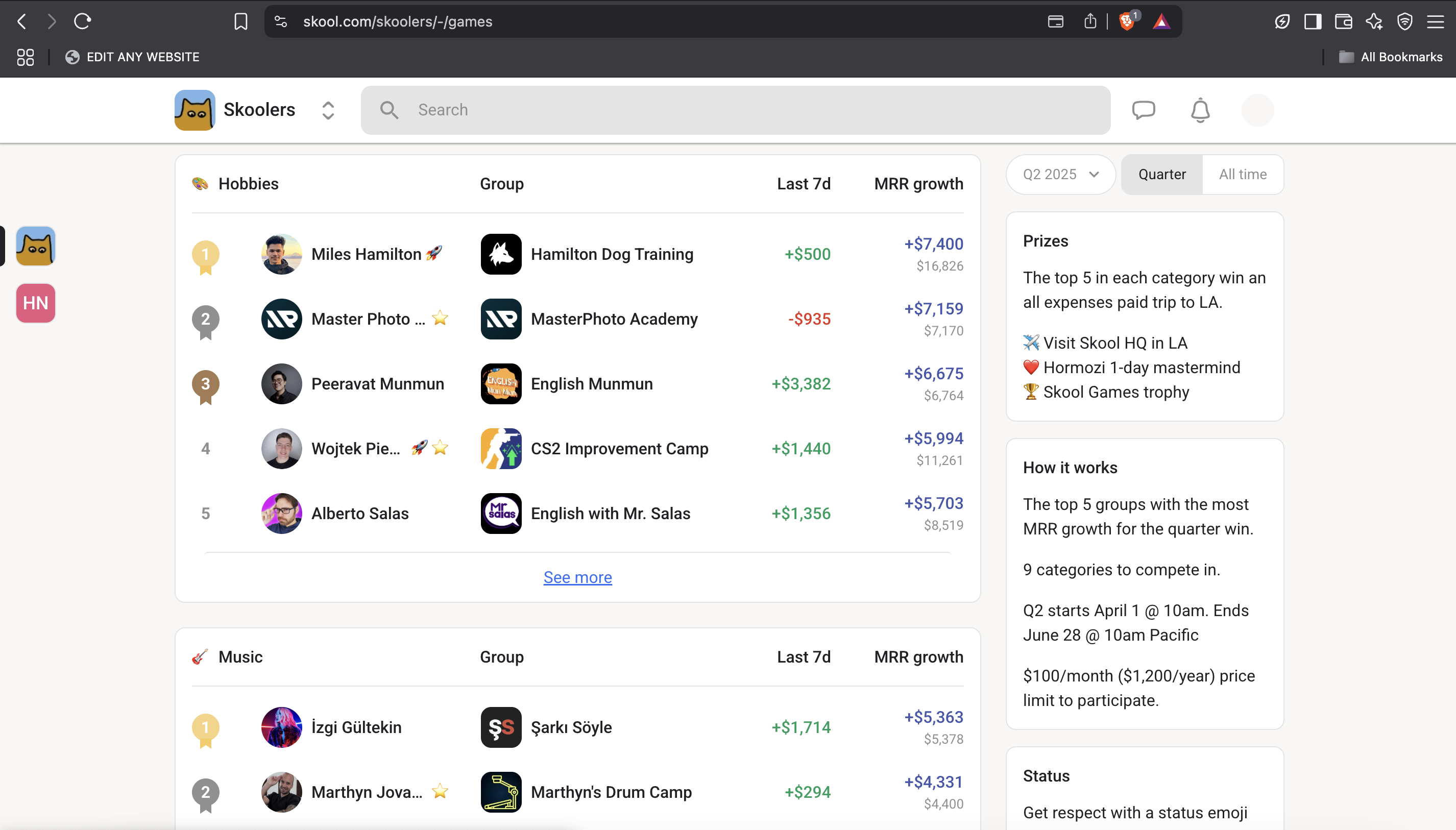Viewport: 1456px width, 830px height.
Task: Open English Munmun group
Action: point(592,384)
